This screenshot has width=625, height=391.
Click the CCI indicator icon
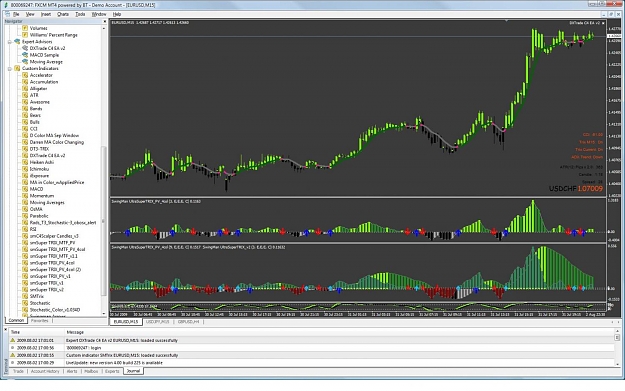[x=25, y=129]
